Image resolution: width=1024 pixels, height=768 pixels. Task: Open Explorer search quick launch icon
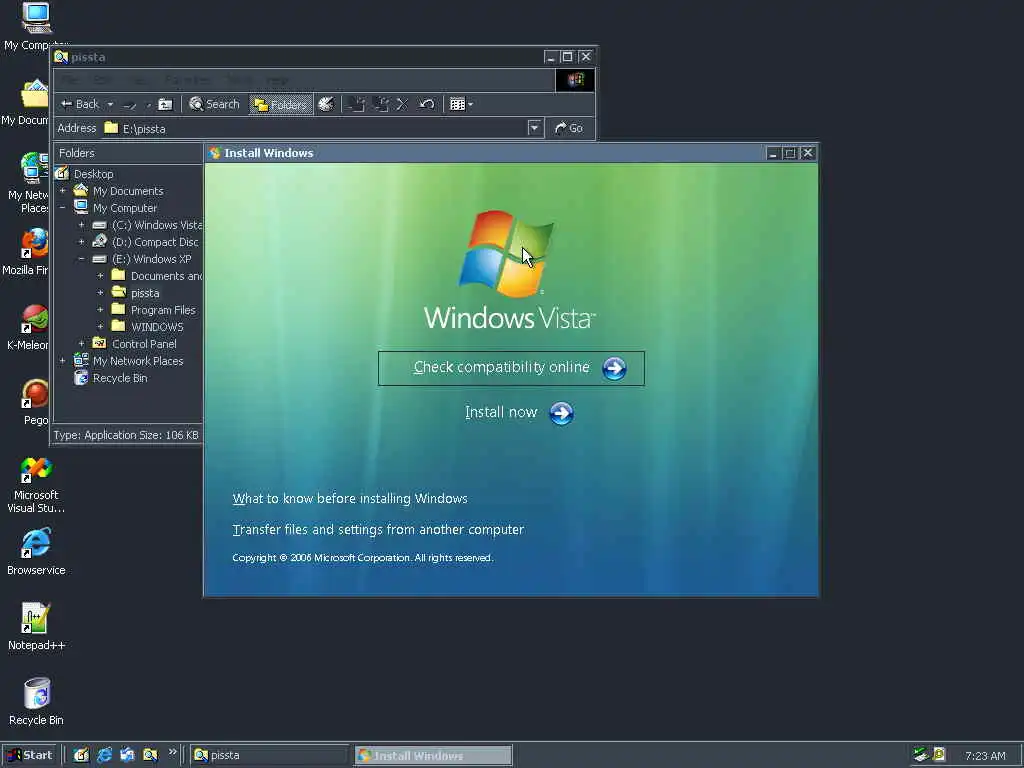coord(150,756)
